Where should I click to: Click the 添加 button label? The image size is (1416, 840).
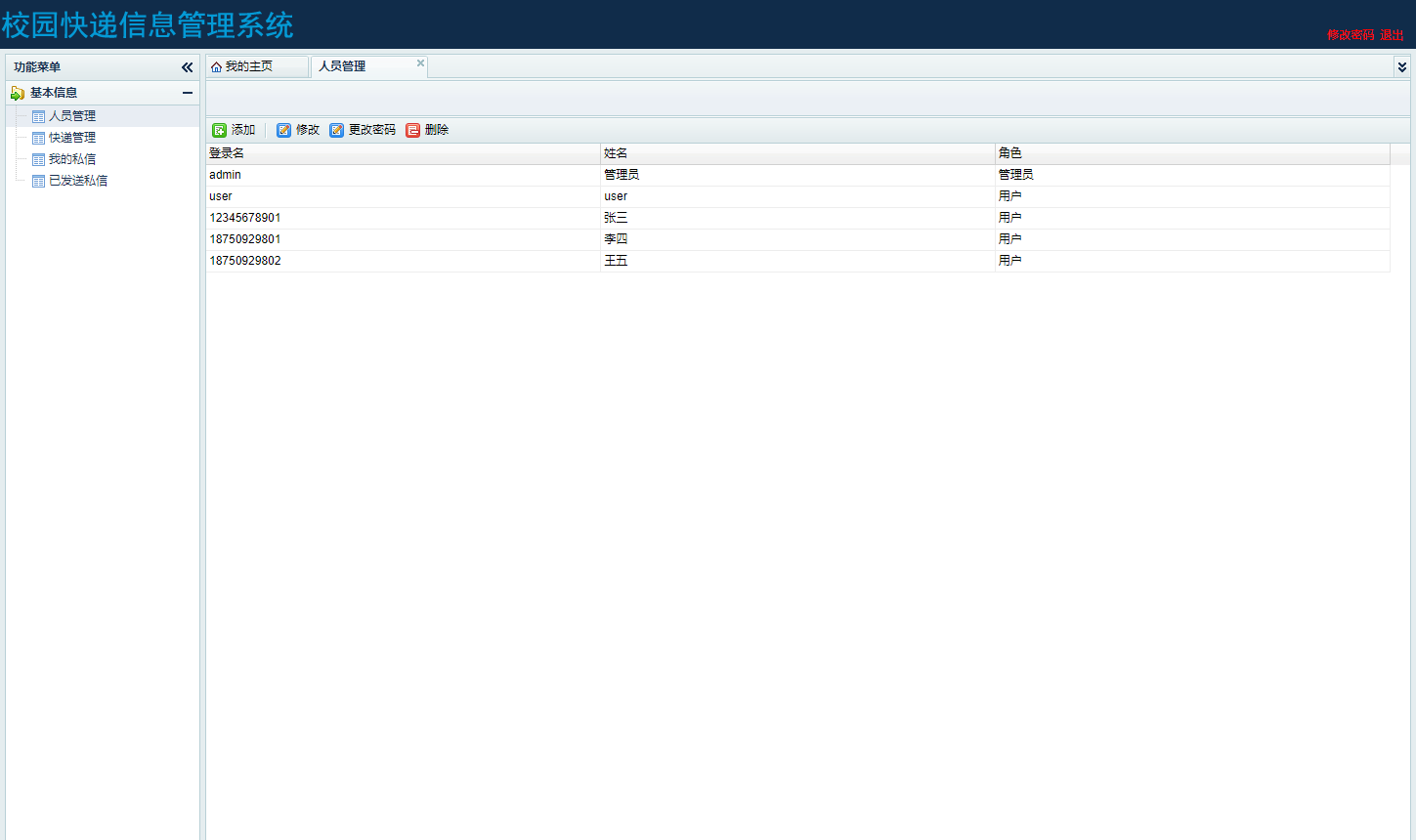[x=243, y=130]
